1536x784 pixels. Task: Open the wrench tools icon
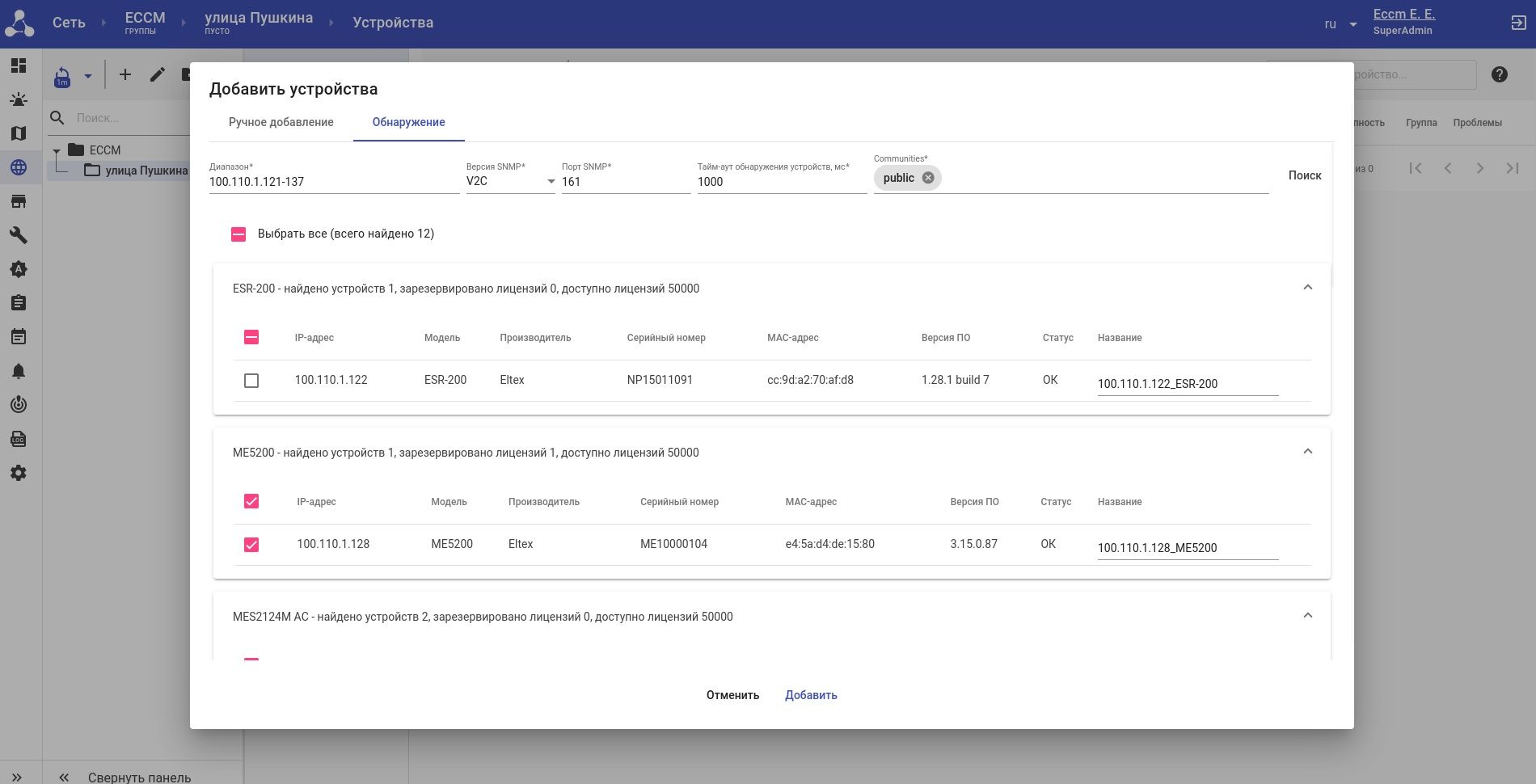[19, 235]
